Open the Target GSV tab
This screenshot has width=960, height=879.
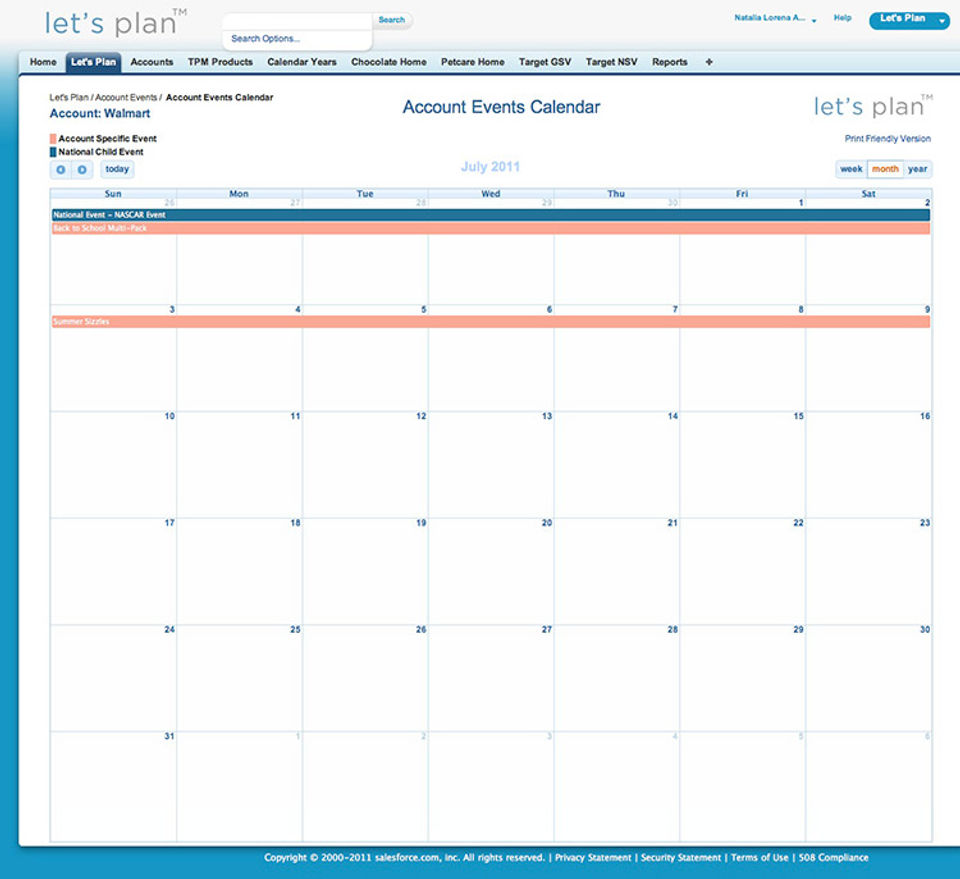pyautogui.click(x=545, y=62)
